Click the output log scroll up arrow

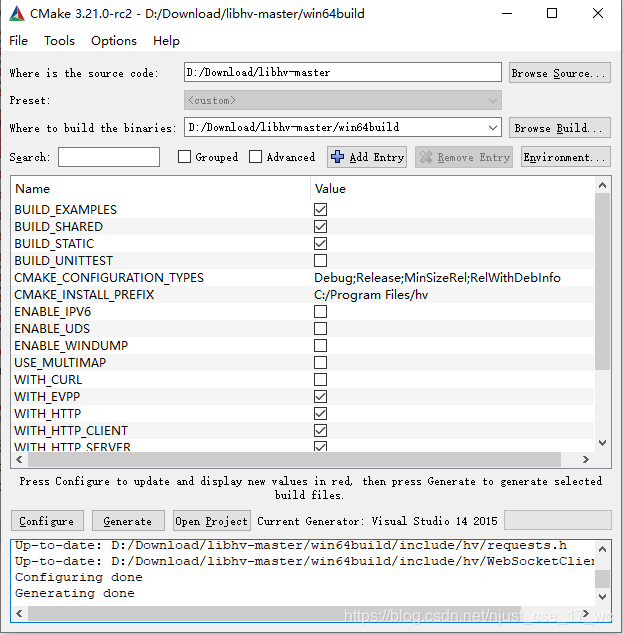click(602, 549)
